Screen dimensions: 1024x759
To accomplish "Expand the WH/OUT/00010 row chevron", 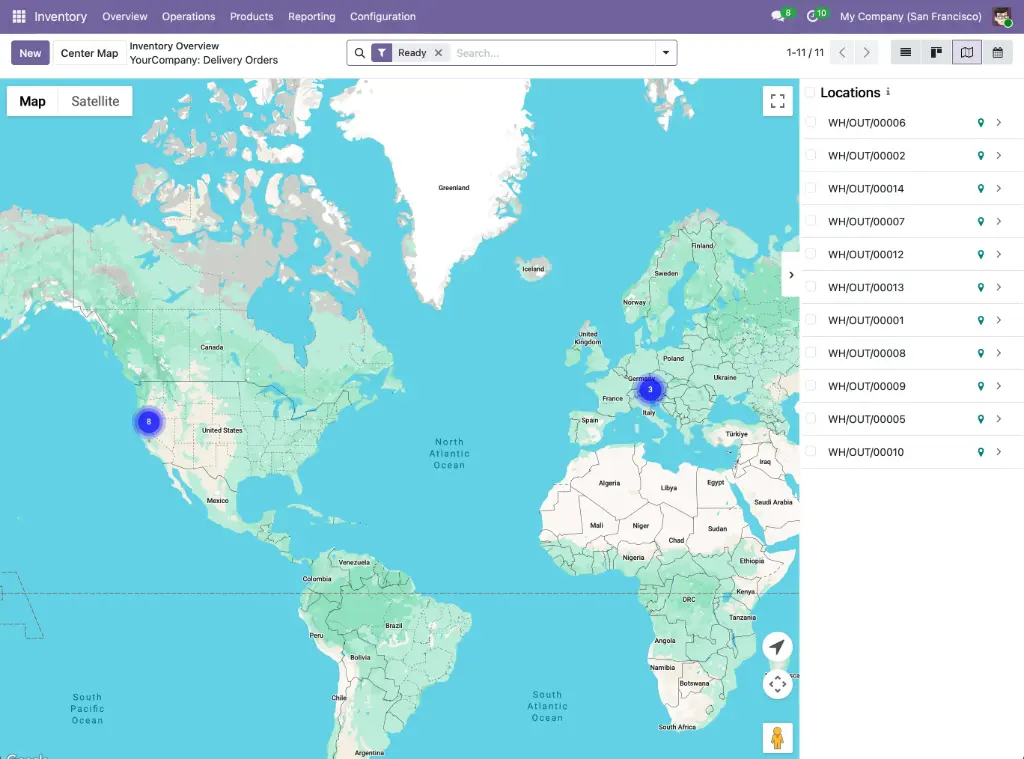I will coord(999,452).
